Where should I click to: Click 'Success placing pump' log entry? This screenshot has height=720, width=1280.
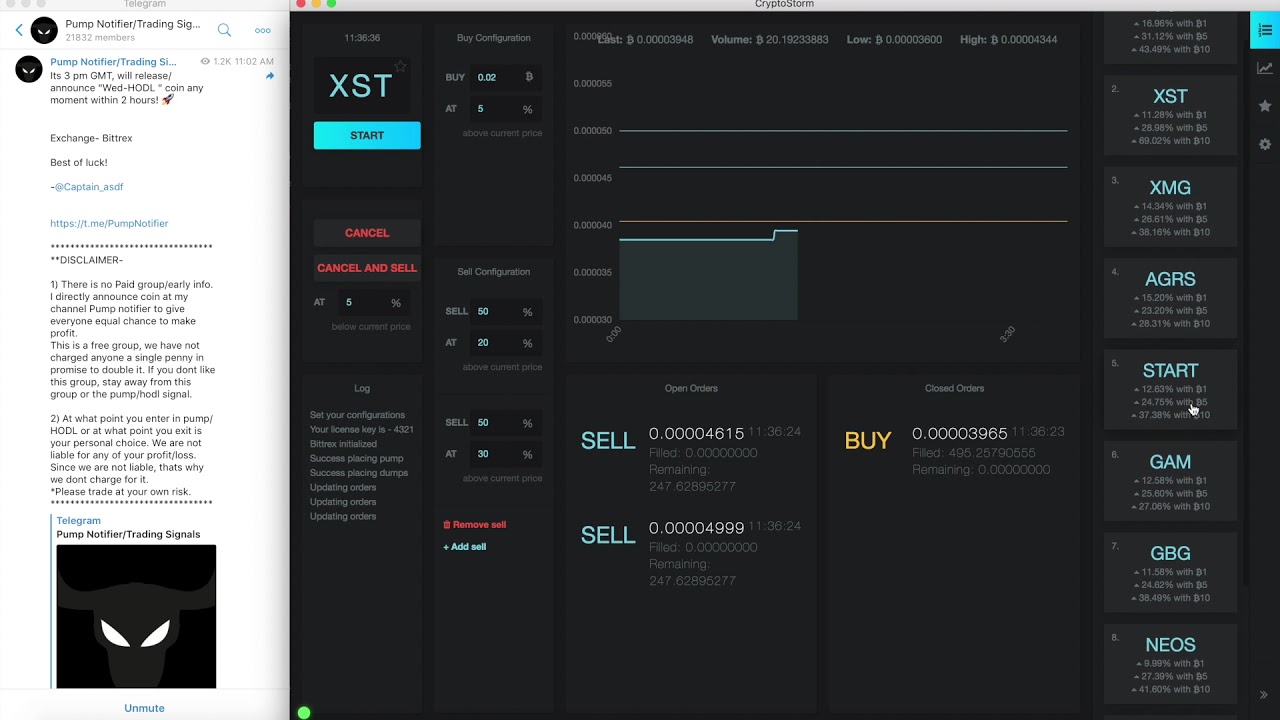(x=357, y=458)
